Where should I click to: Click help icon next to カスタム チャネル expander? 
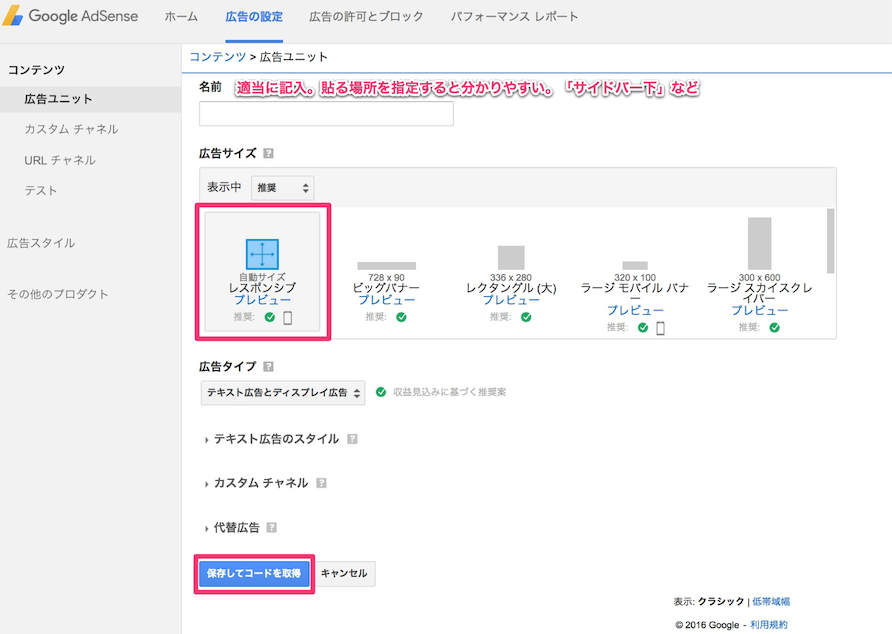pos(321,483)
